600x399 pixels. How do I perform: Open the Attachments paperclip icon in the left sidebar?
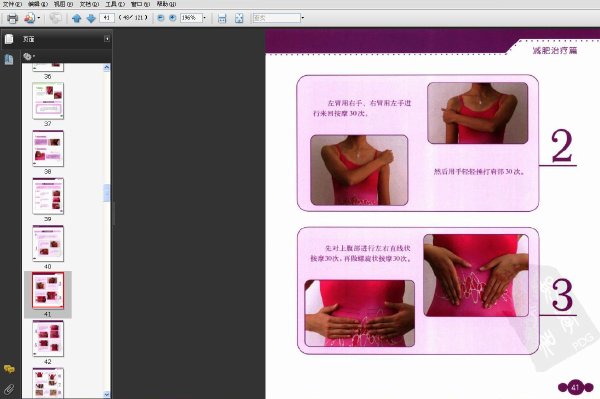[9, 389]
